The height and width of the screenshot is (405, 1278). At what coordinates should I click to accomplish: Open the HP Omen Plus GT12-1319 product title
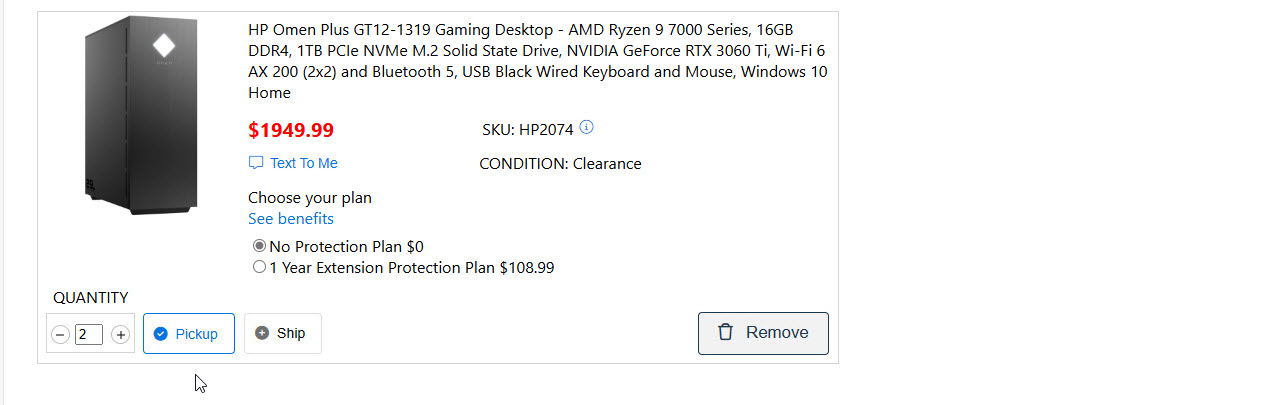pyautogui.click(x=538, y=61)
